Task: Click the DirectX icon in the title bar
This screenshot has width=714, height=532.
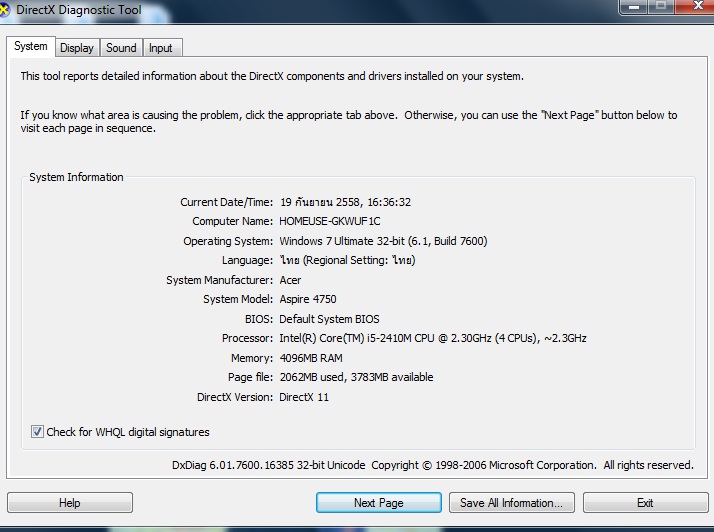Action: click(x=4, y=10)
